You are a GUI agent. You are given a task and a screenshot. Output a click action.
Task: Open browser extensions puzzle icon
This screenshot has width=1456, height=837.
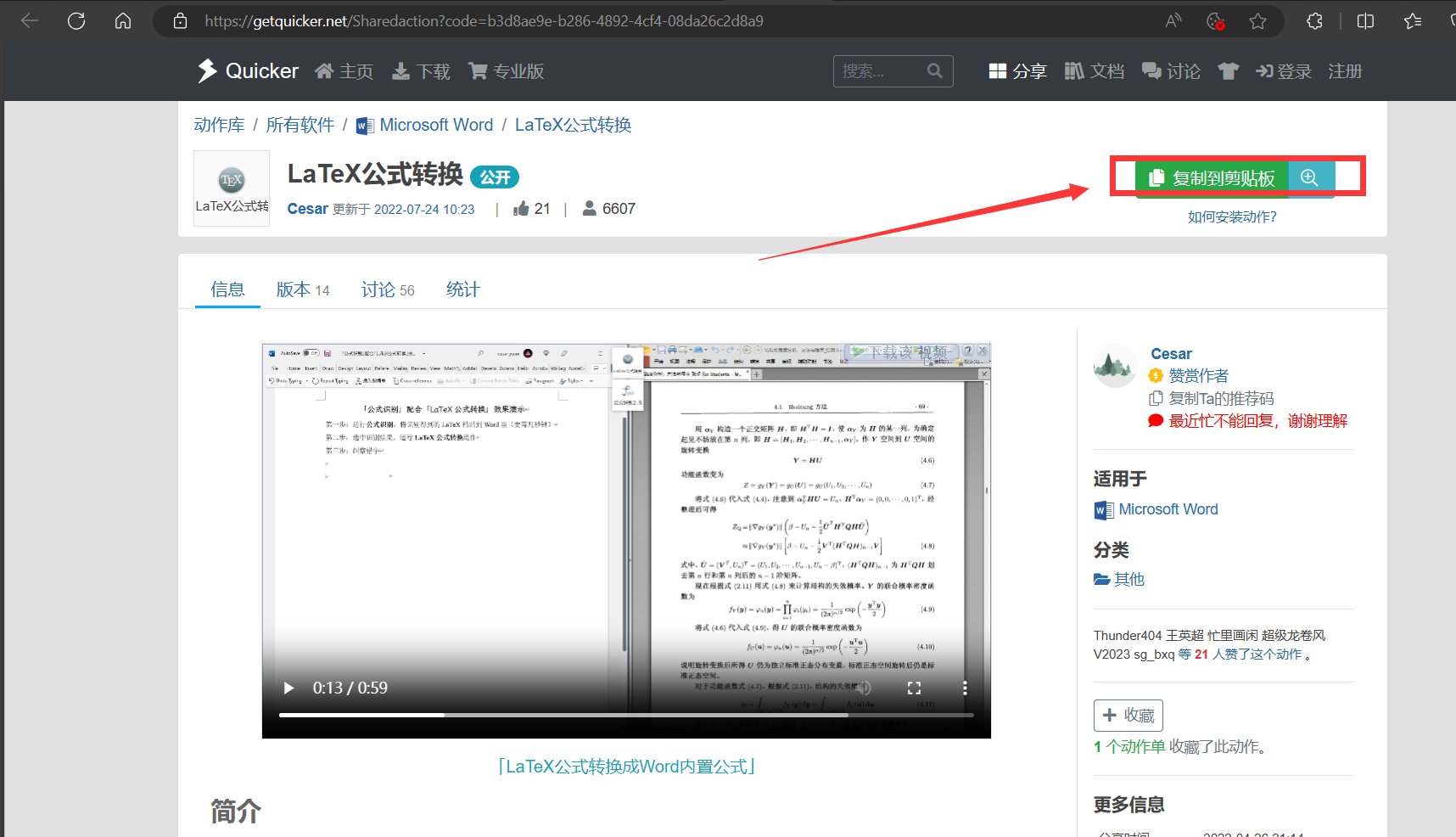pyautogui.click(x=1314, y=21)
